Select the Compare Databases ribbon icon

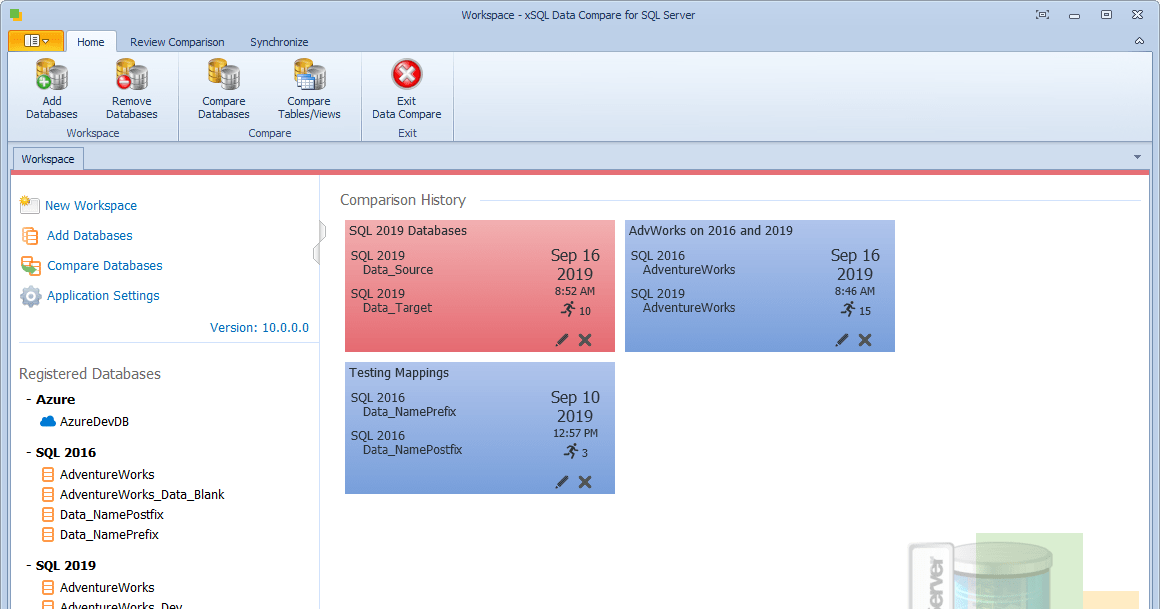pos(223,75)
